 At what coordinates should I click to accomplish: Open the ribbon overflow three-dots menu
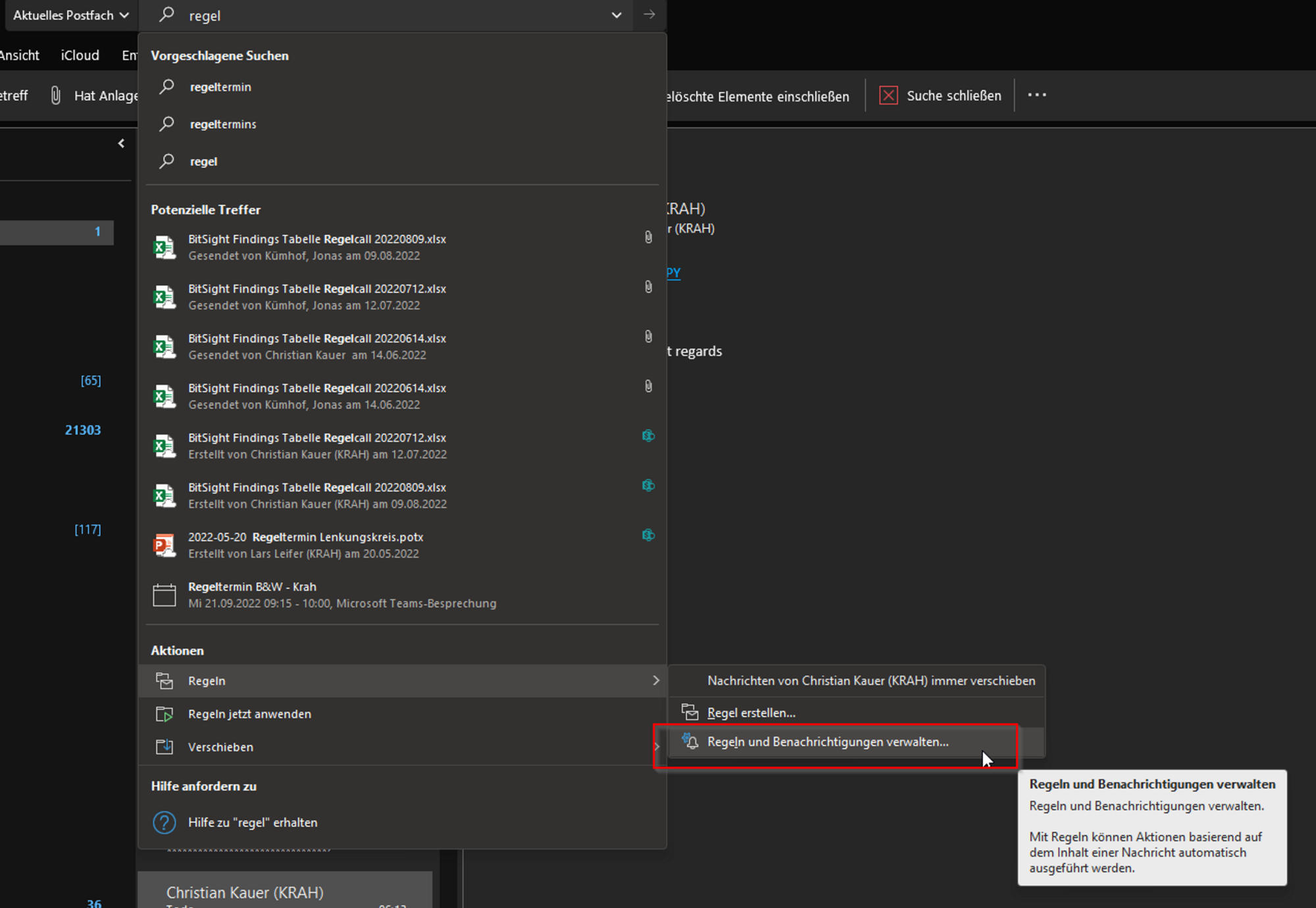point(1037,95)
